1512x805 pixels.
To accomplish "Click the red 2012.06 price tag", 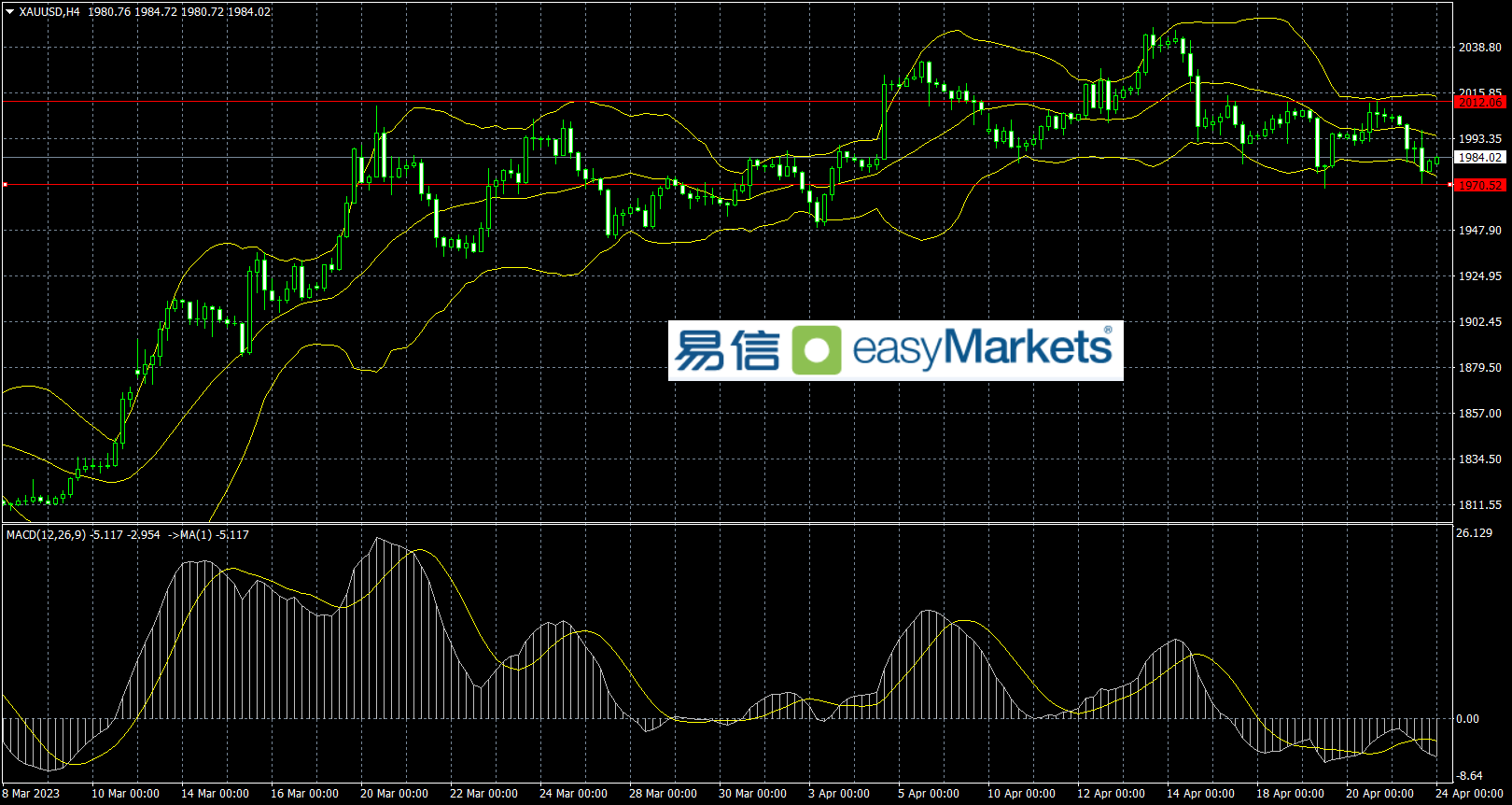I will (1480, 102).
